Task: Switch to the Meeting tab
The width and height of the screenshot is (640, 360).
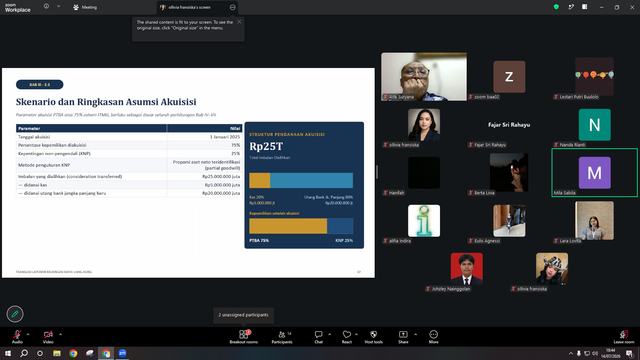Action: 85,7
